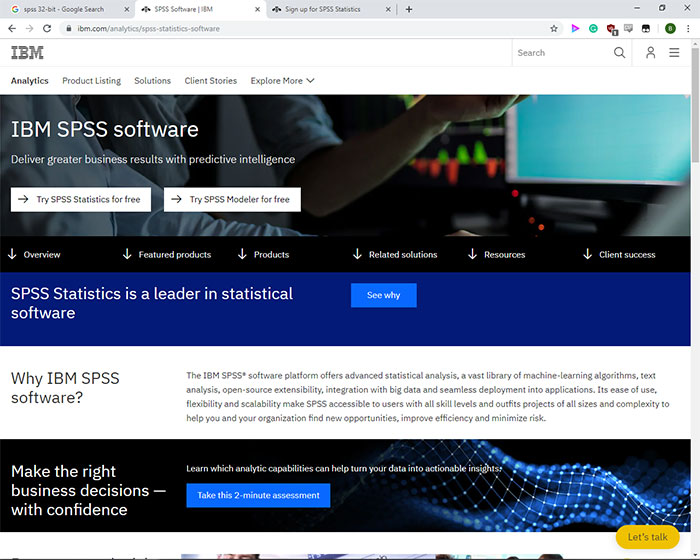This screenshot has width=700, height=560.
Task: Bookmark this page with star icon
Action: coord(554,29)
